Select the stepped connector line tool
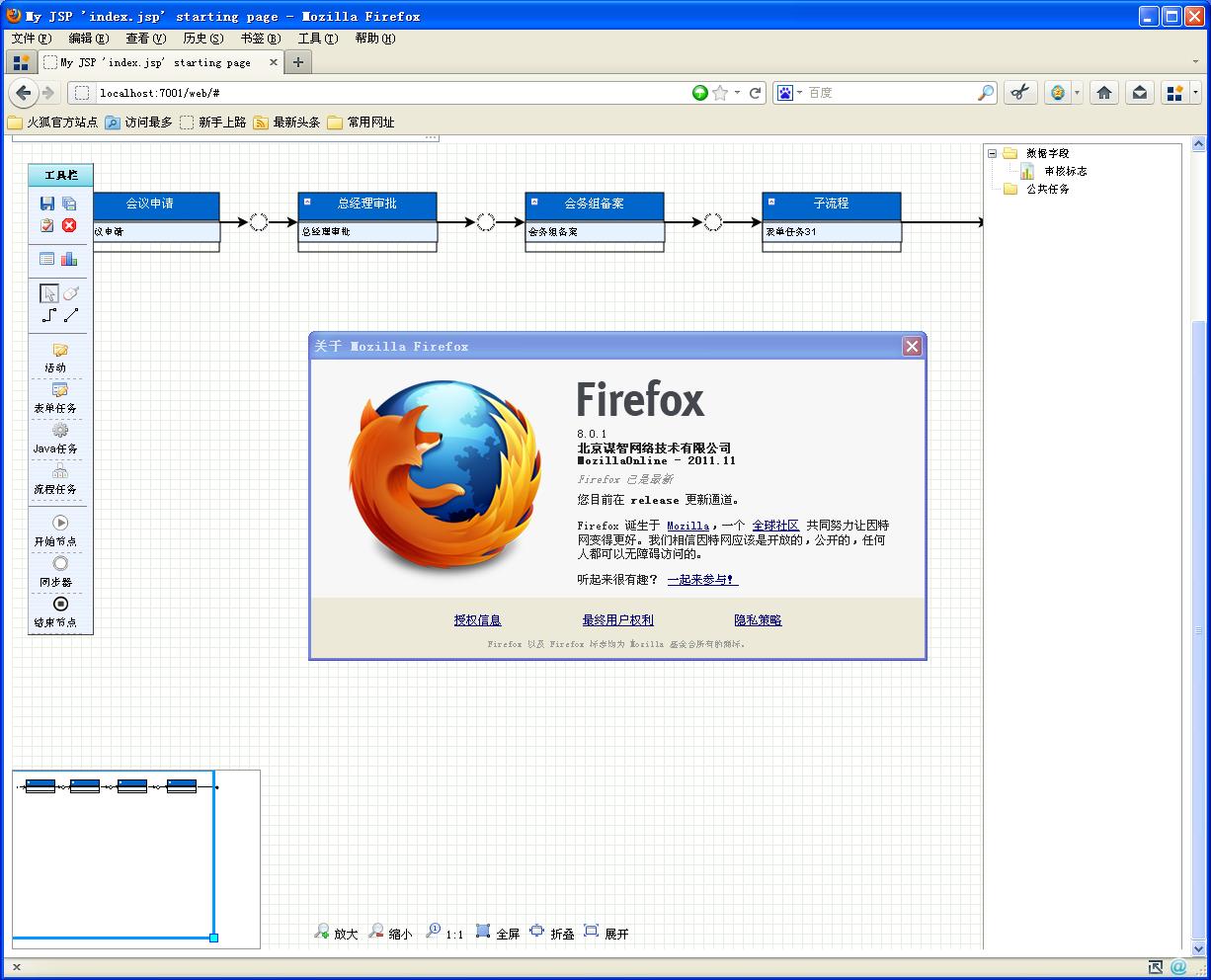 (48, 315)
